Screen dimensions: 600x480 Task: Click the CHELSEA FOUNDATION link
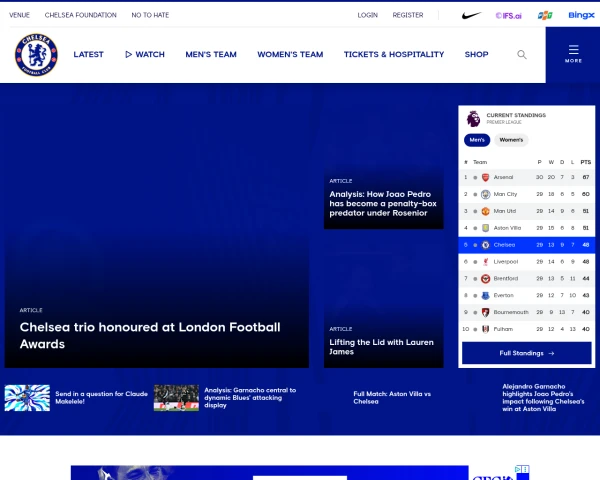click(80, 15)
